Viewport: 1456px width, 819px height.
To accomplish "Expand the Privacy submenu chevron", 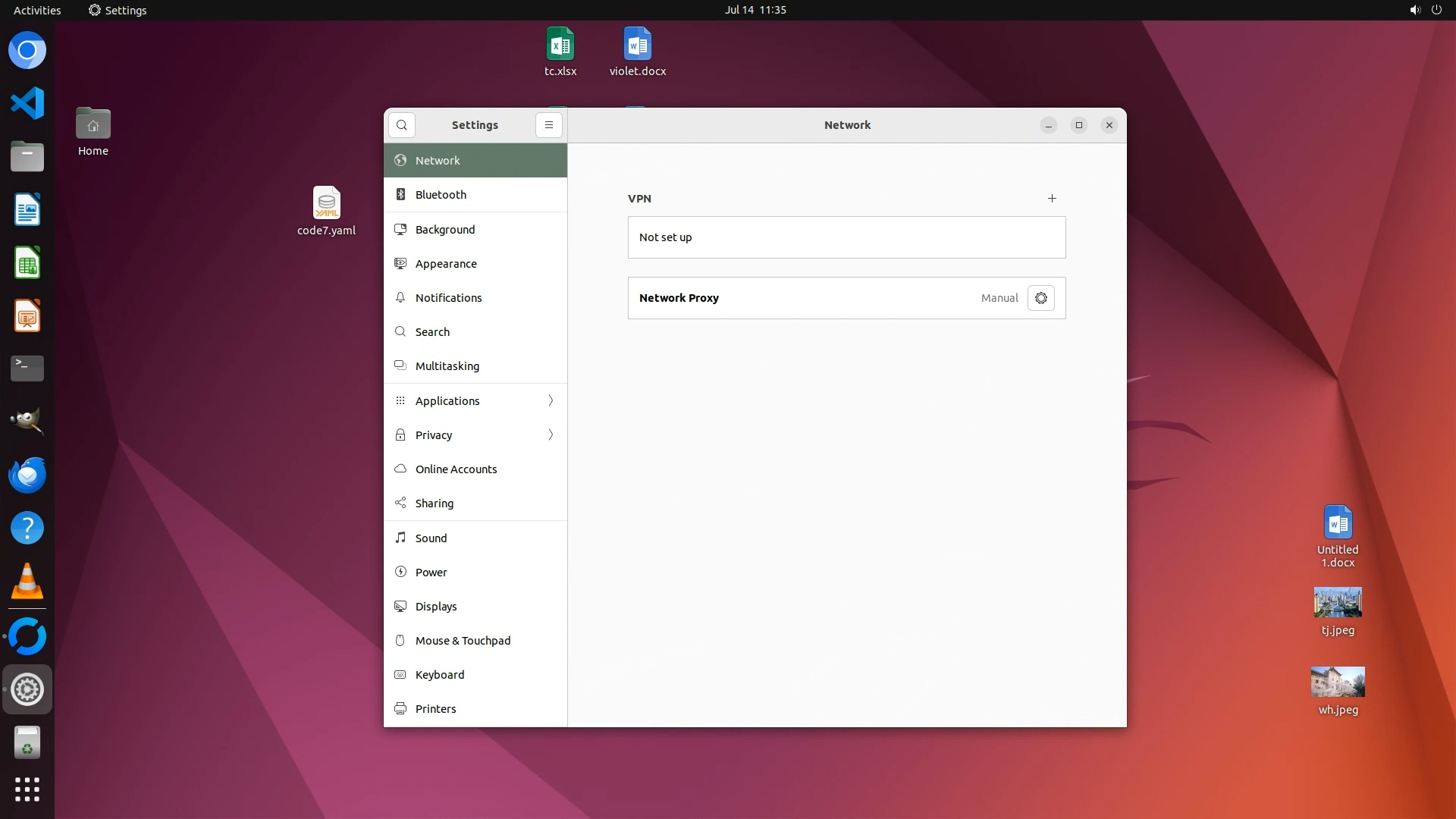I will [x=551, y=435].
